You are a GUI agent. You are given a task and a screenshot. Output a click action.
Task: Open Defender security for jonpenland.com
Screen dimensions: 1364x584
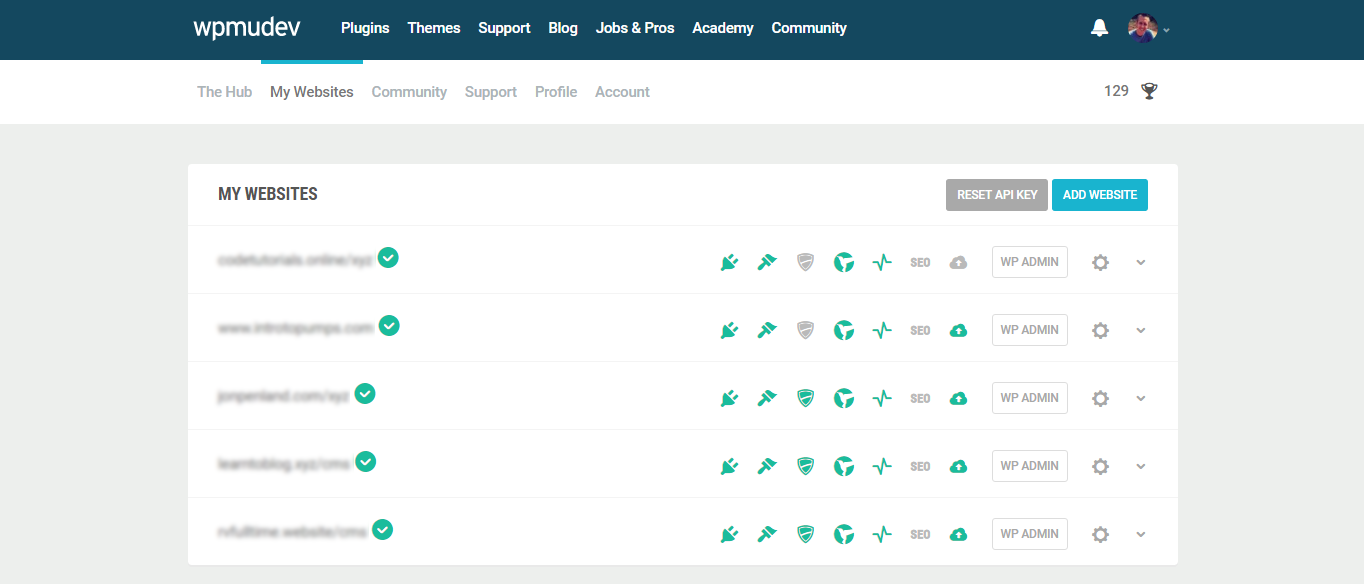point(805,398)
